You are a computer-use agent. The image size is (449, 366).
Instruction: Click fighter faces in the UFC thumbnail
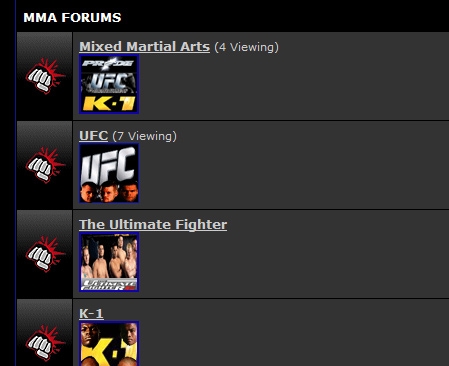(109, 192)
